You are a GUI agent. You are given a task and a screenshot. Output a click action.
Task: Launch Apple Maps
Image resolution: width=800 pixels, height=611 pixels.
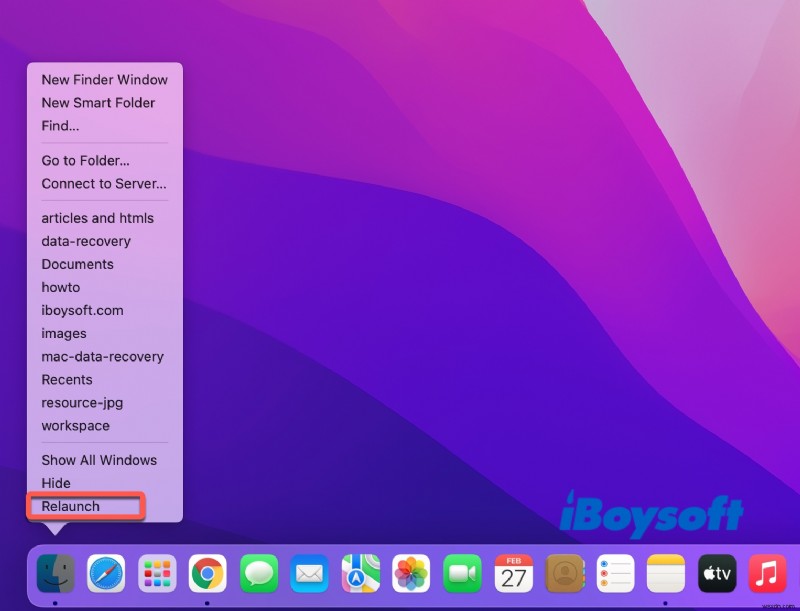[362, 573]
